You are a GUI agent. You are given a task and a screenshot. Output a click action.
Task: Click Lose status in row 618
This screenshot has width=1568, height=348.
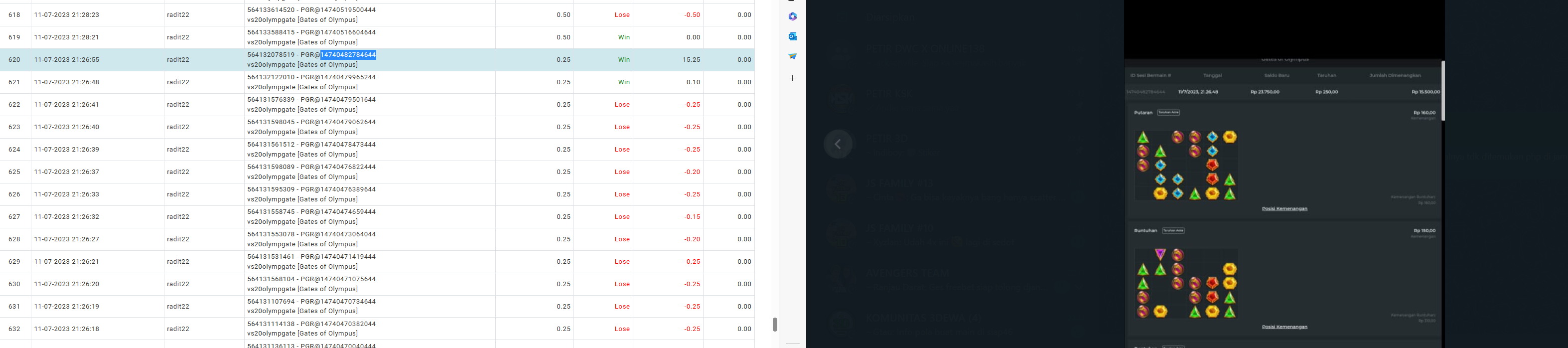(x=622, y=14)
